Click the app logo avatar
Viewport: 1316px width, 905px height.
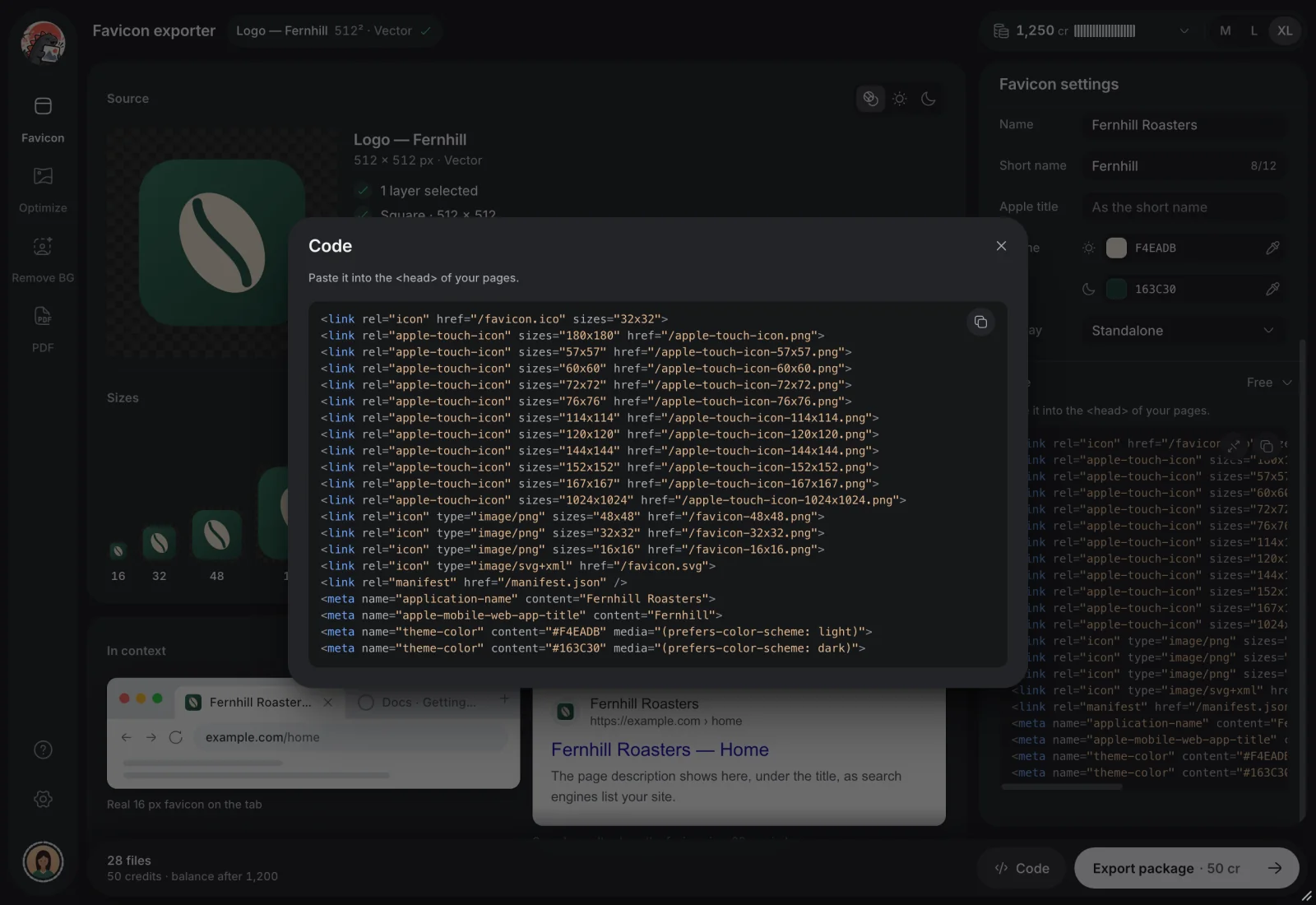pos(43,43)
